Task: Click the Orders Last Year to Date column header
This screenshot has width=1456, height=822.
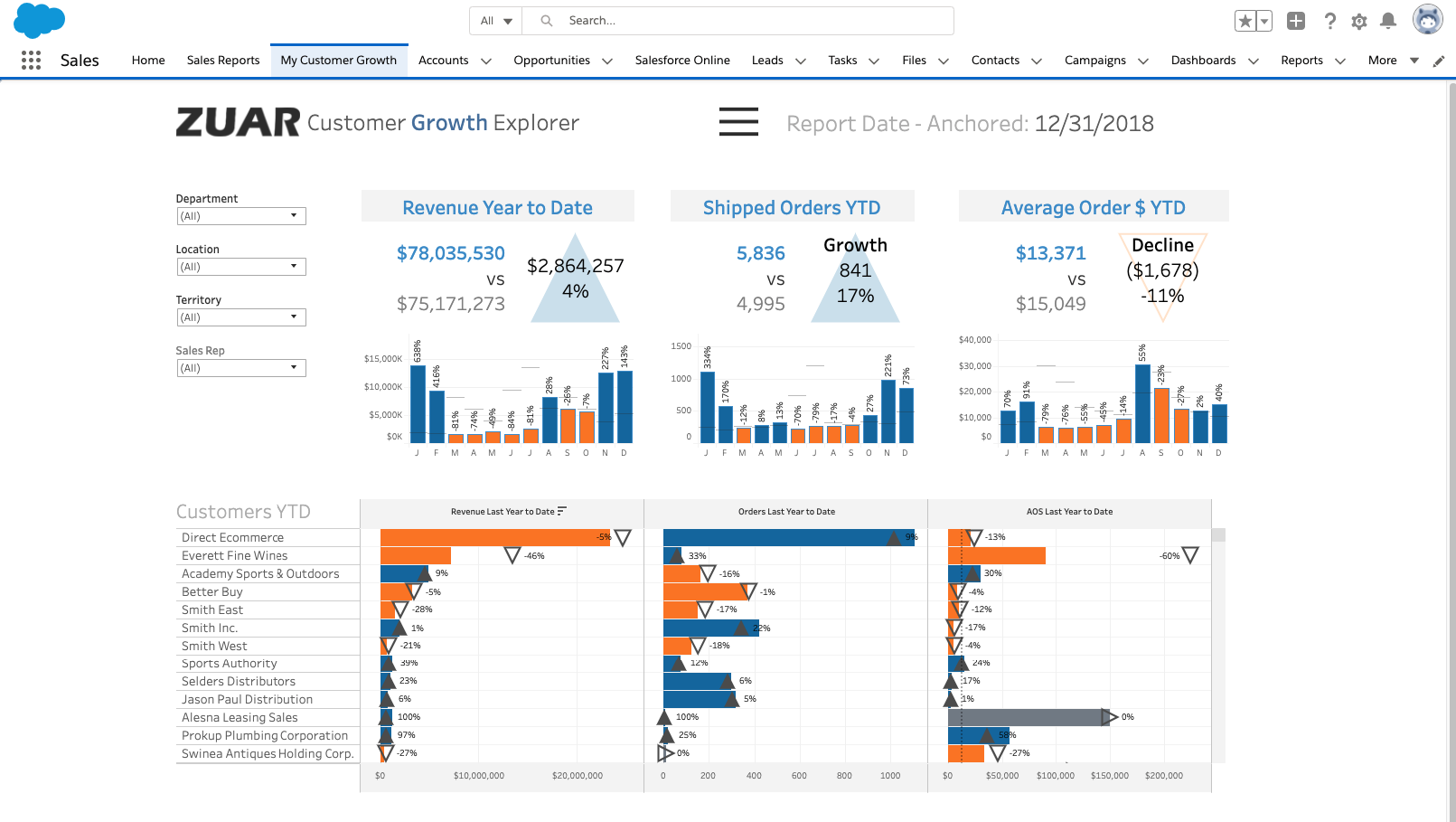Action: point(786,512)
